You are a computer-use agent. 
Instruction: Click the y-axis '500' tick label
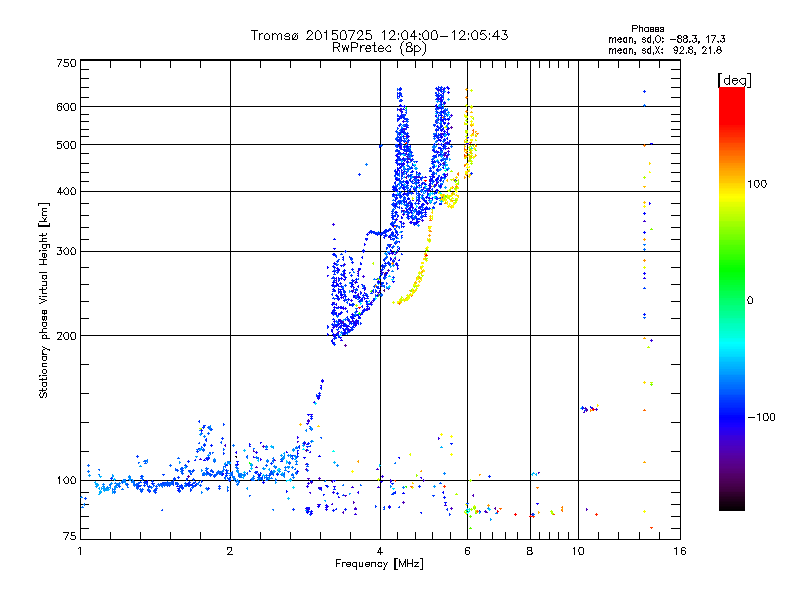67,145
